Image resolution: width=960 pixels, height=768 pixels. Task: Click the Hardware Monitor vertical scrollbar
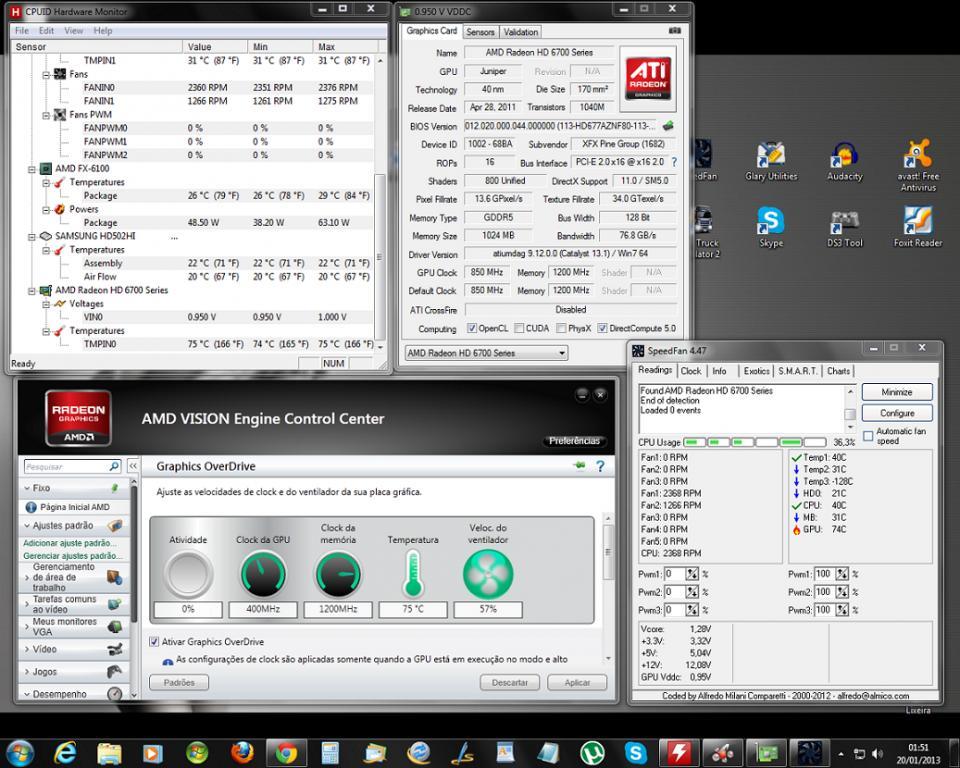(380, 202)
